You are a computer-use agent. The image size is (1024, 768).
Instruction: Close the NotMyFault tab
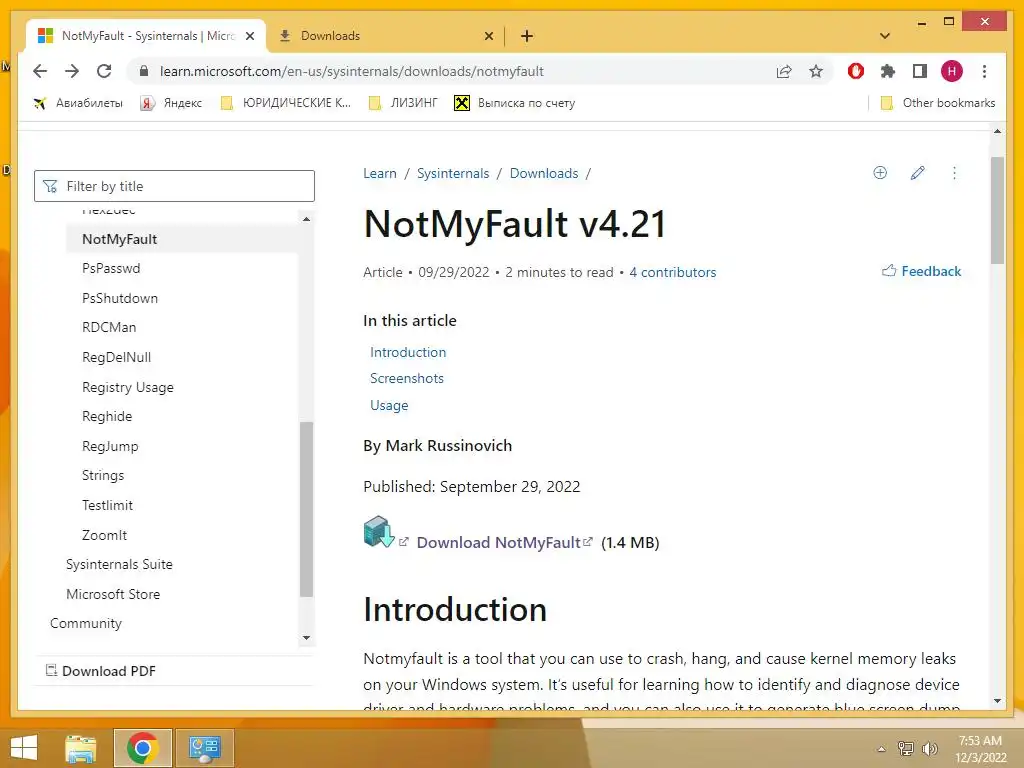(249, 36)
